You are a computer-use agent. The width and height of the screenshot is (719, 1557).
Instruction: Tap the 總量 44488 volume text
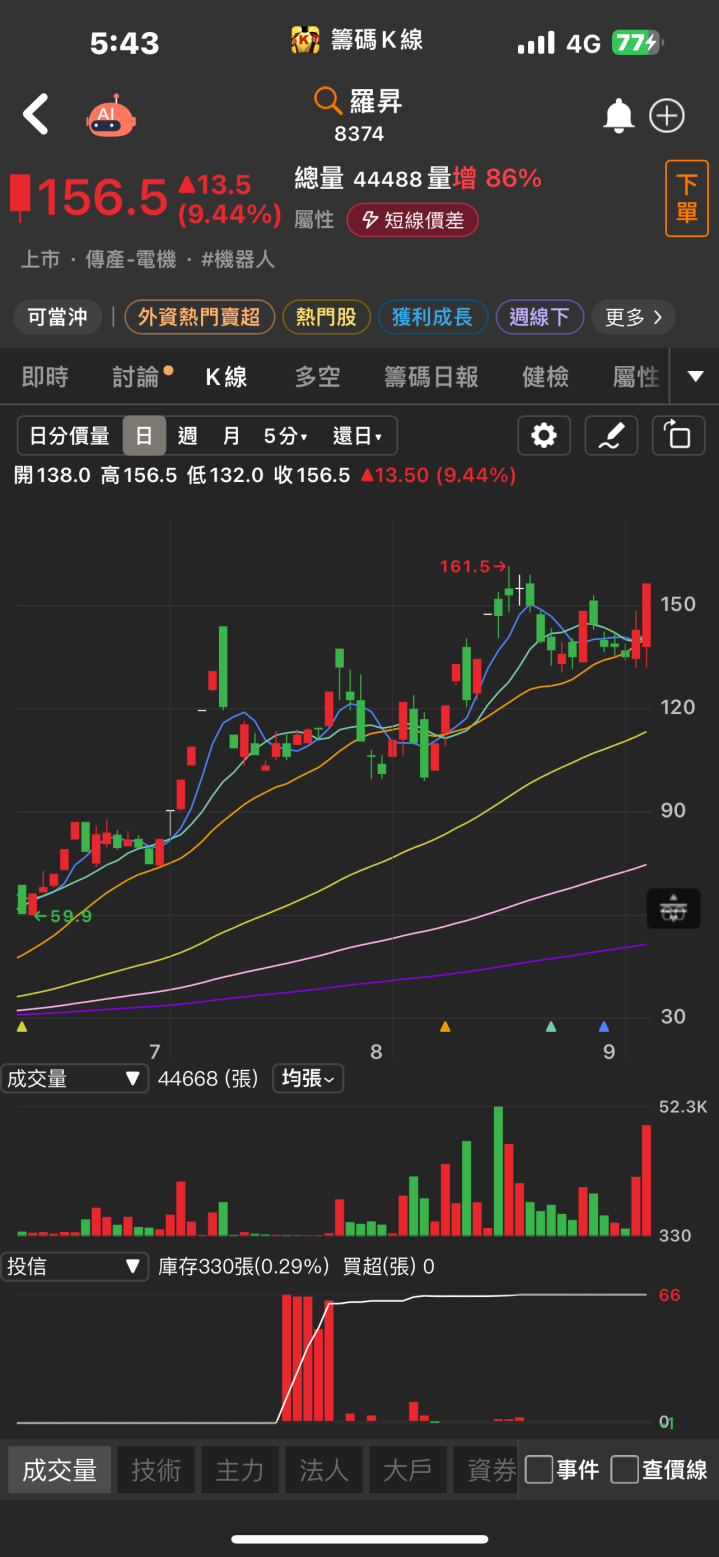[x=358, y=179]
